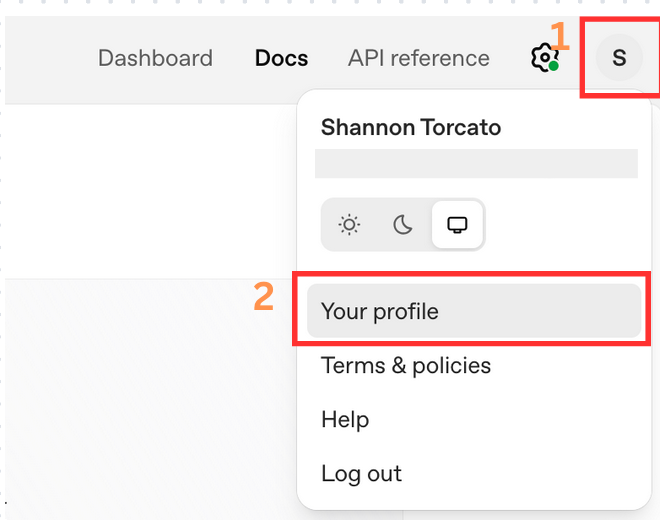
Task: Click the Shannon Torcato name heading
Action: tap(410, 128)
